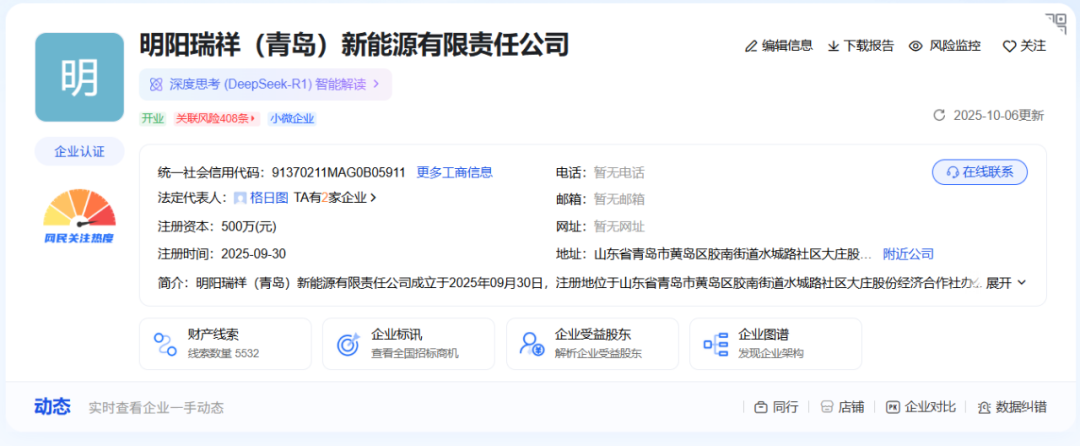Click 编辑信息 text label
Viewport: 1080px width, 446px height.
[x=787, y=46]
